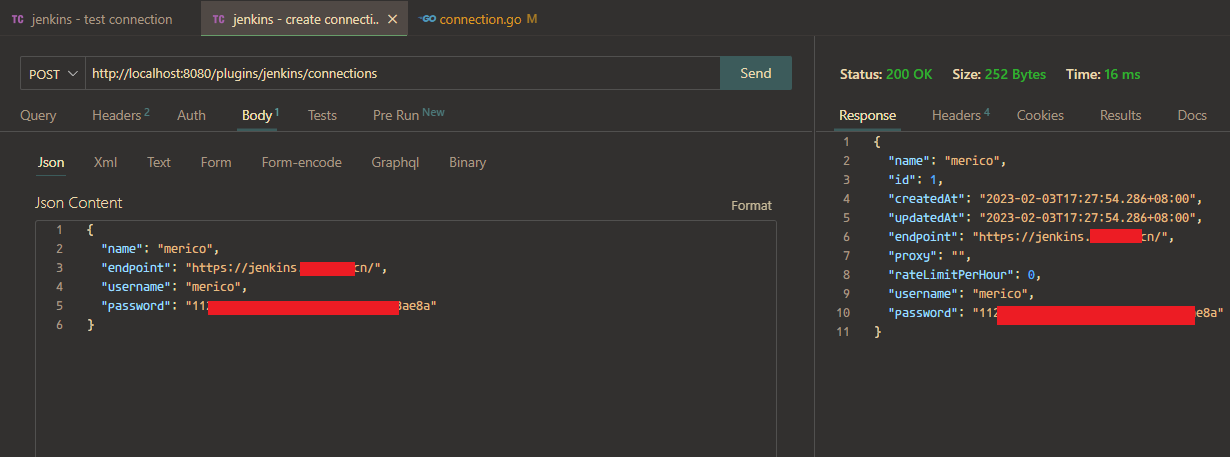This screenshot has height=457, width=1230.
Task: Click the Go file icon on connection.go tab
Action: coord(427,19)
